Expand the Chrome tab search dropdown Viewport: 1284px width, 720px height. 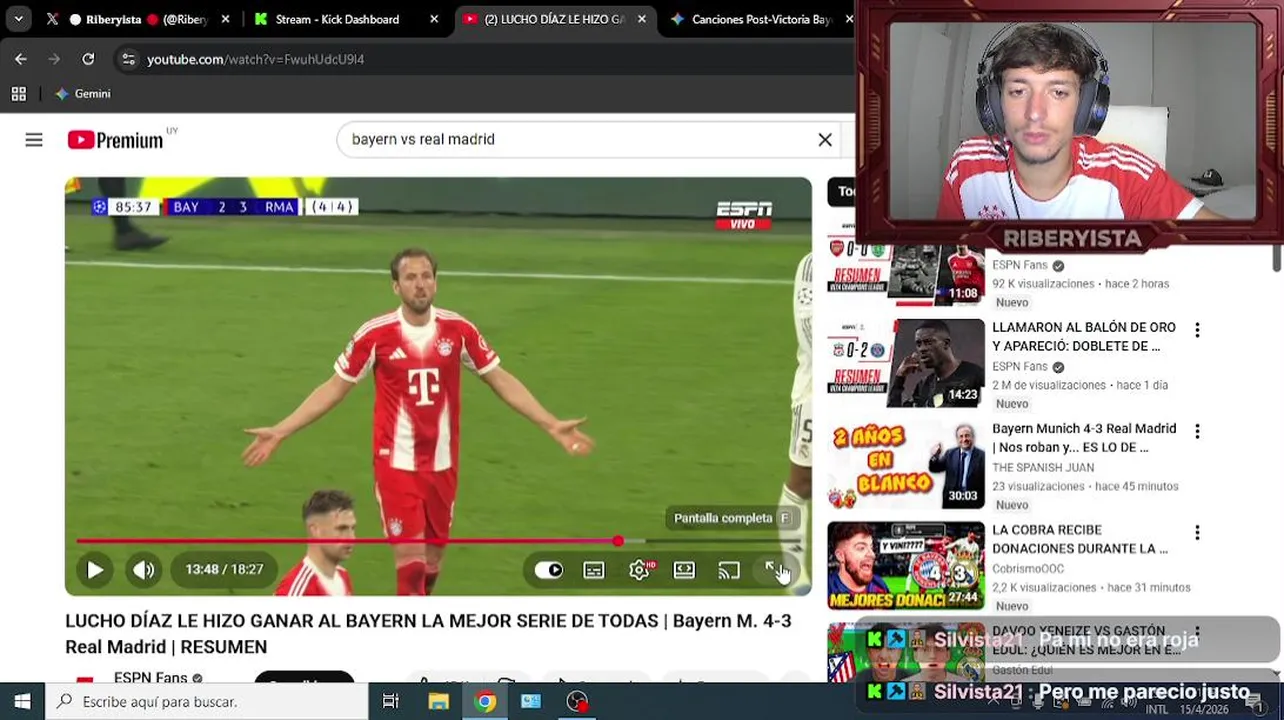[x=18, y=19]
